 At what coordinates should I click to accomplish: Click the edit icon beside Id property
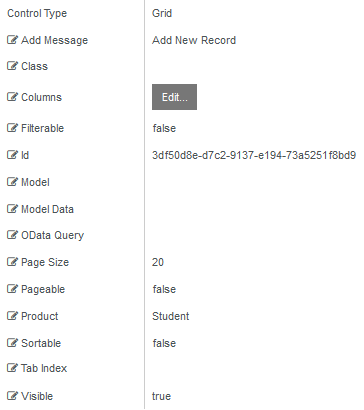point(12,155)
